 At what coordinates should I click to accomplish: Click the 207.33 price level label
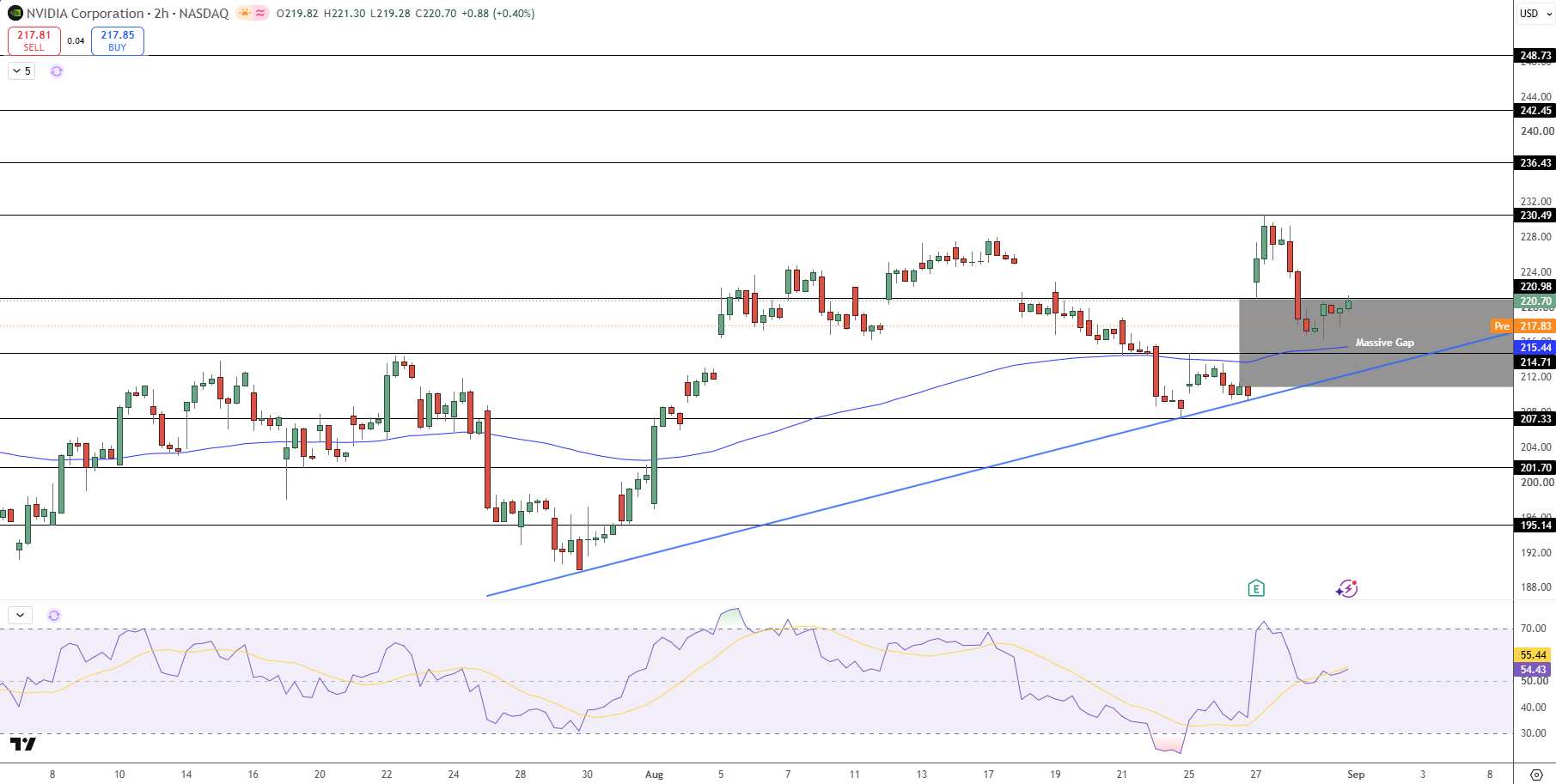click(1535, 419)
